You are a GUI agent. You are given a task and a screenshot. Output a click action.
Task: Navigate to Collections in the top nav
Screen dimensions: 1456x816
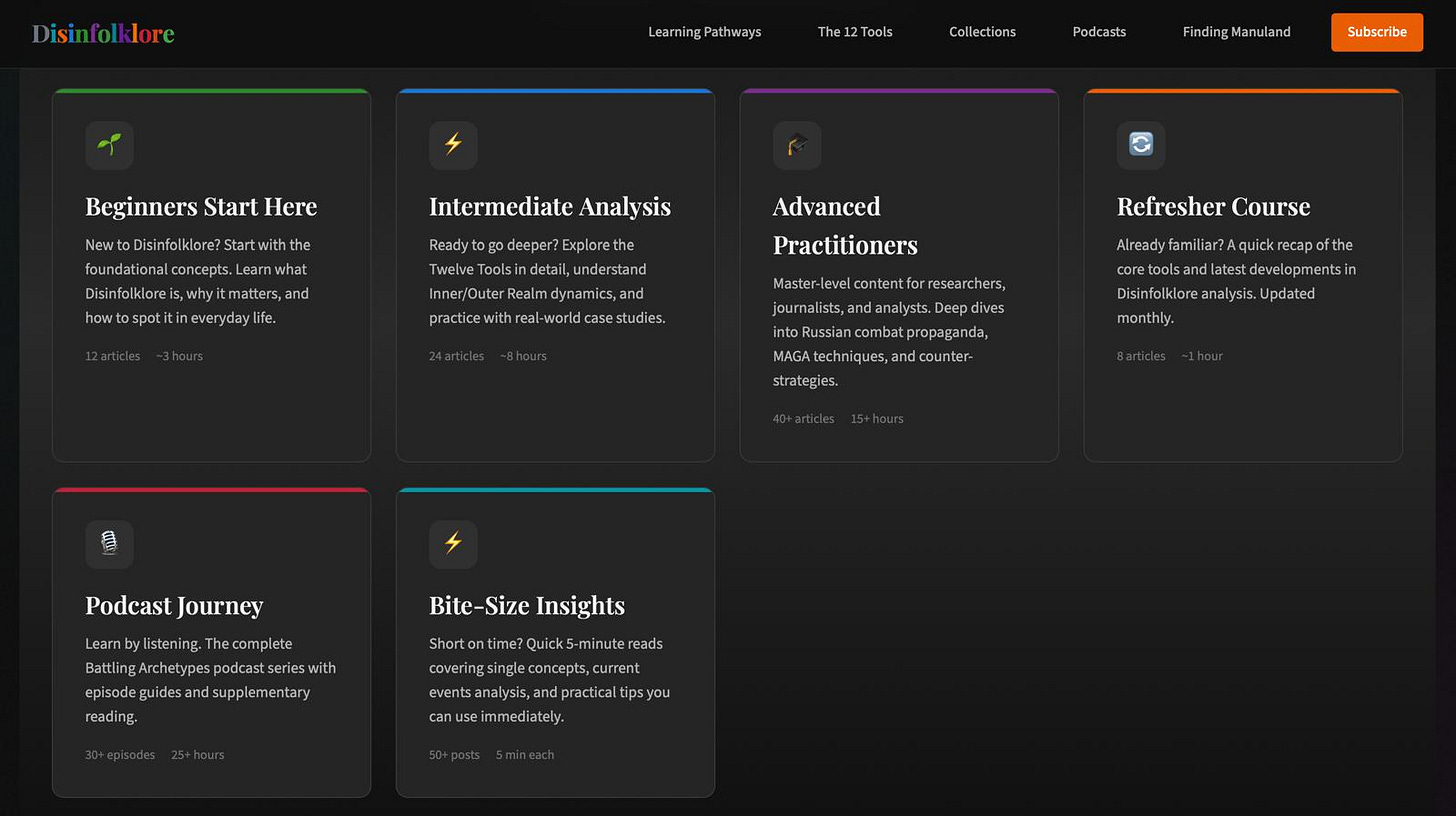[982, 32]
